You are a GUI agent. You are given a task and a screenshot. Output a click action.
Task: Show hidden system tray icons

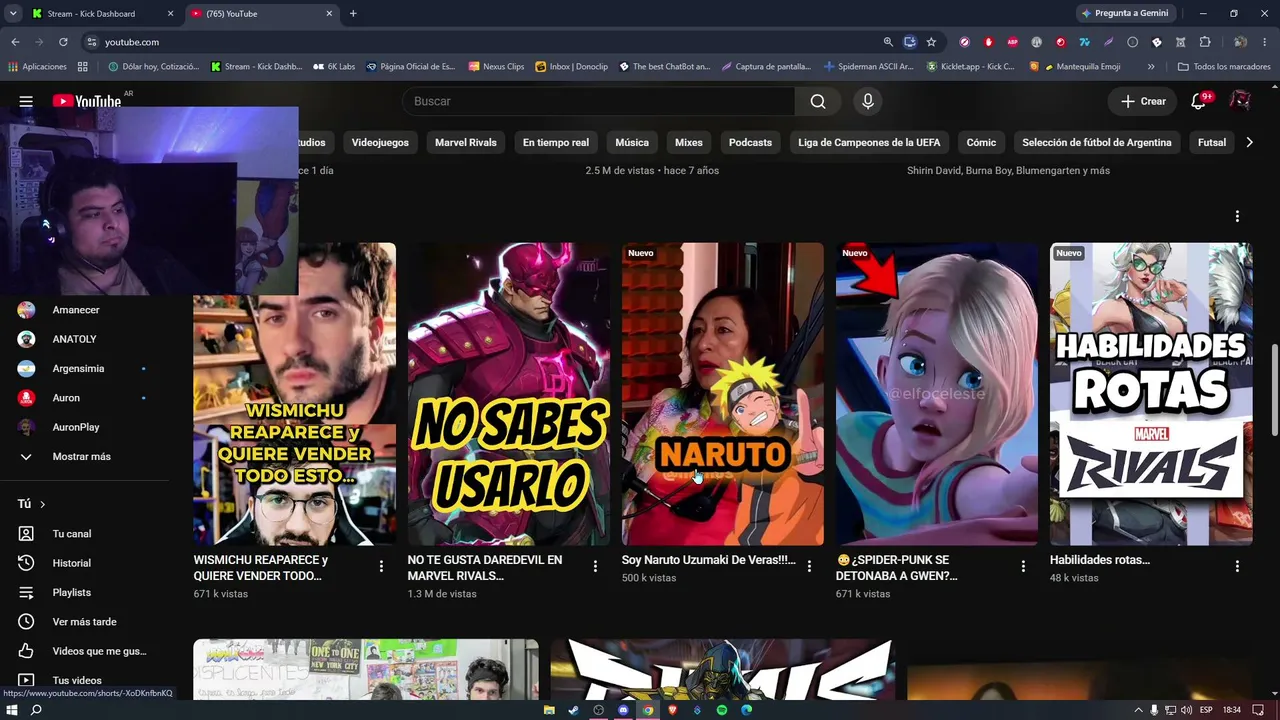(x=1138, y=710)
